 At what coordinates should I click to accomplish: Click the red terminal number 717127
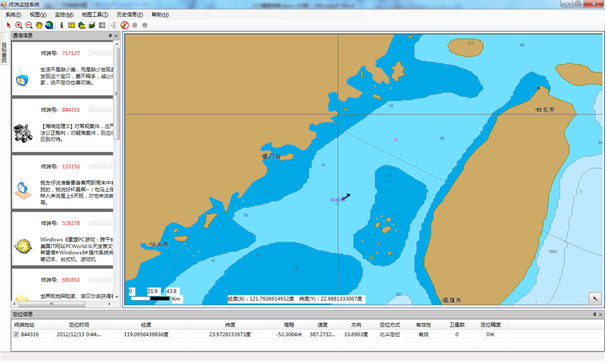pyautogui.click(x=71, y=53)
